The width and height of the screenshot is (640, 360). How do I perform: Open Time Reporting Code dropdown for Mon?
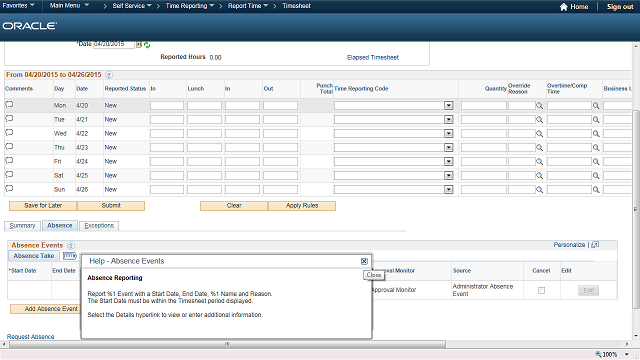(449, 106)
